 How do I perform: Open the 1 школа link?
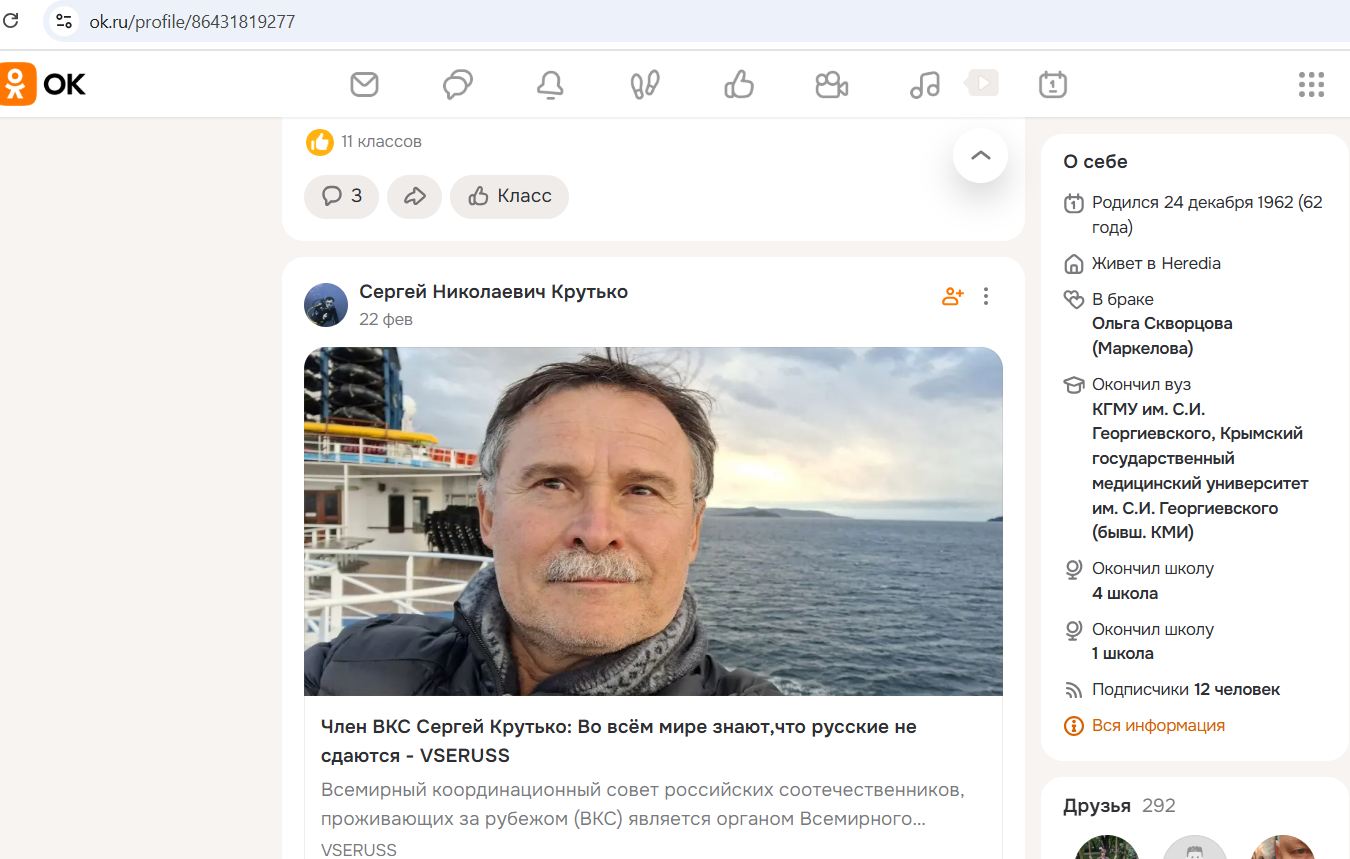(1123, 653)
